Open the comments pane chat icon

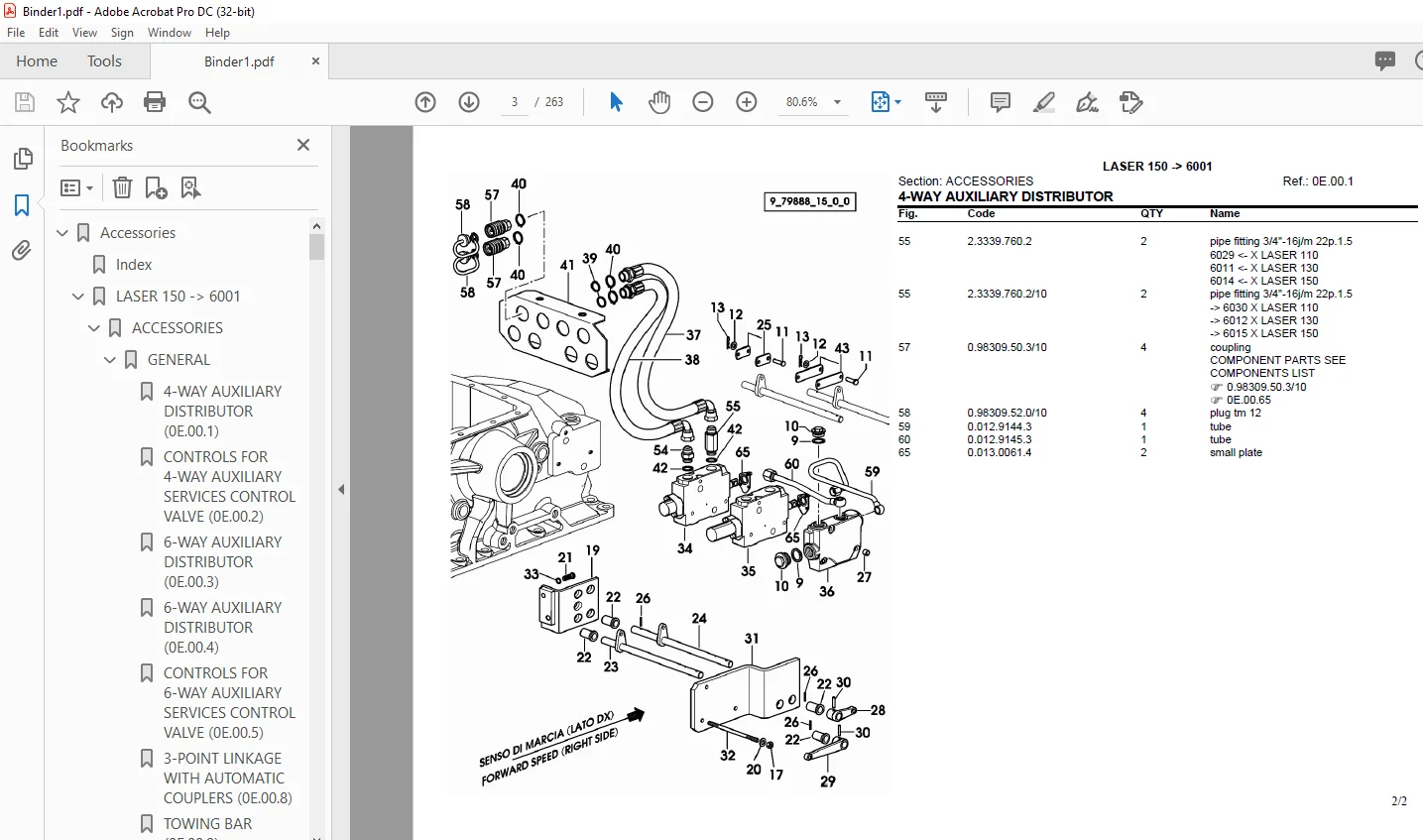(1385, 60)
